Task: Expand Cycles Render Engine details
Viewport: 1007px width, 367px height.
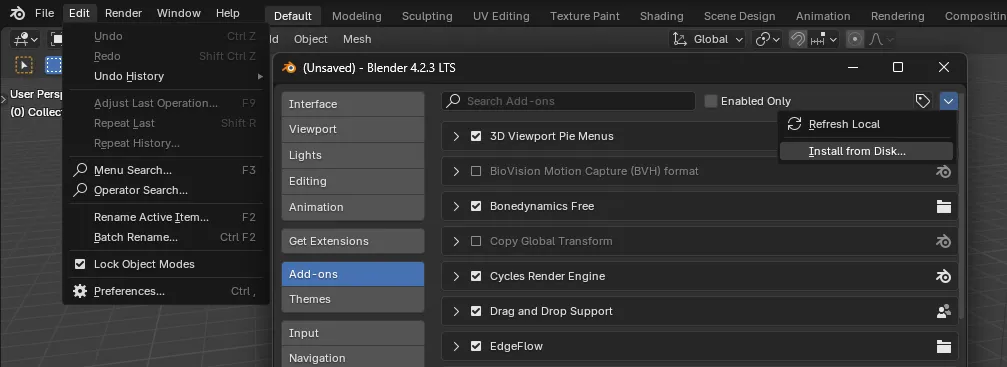Action: pyautogui.click(x=456, y=276)
